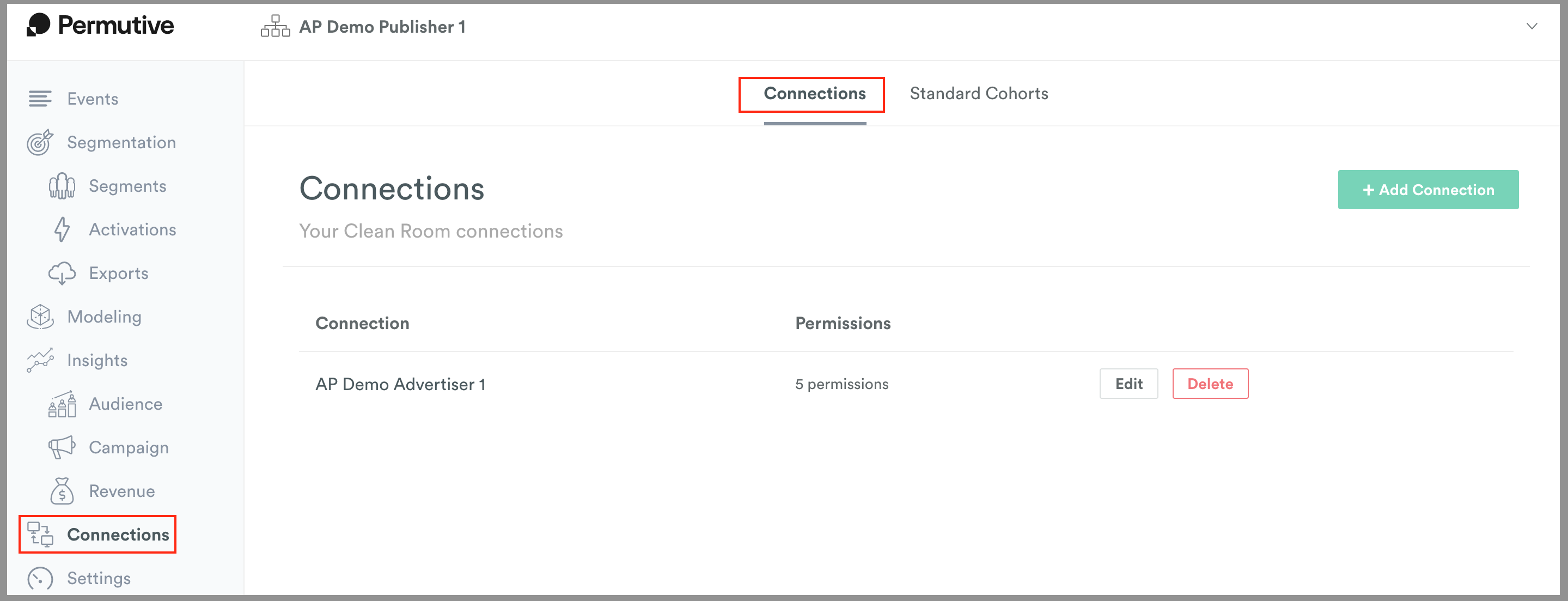Image resolution: width=1568 pixels, height=601 pixels.
Task: Click the Revenue money bag icon
Action: (62, 491)
